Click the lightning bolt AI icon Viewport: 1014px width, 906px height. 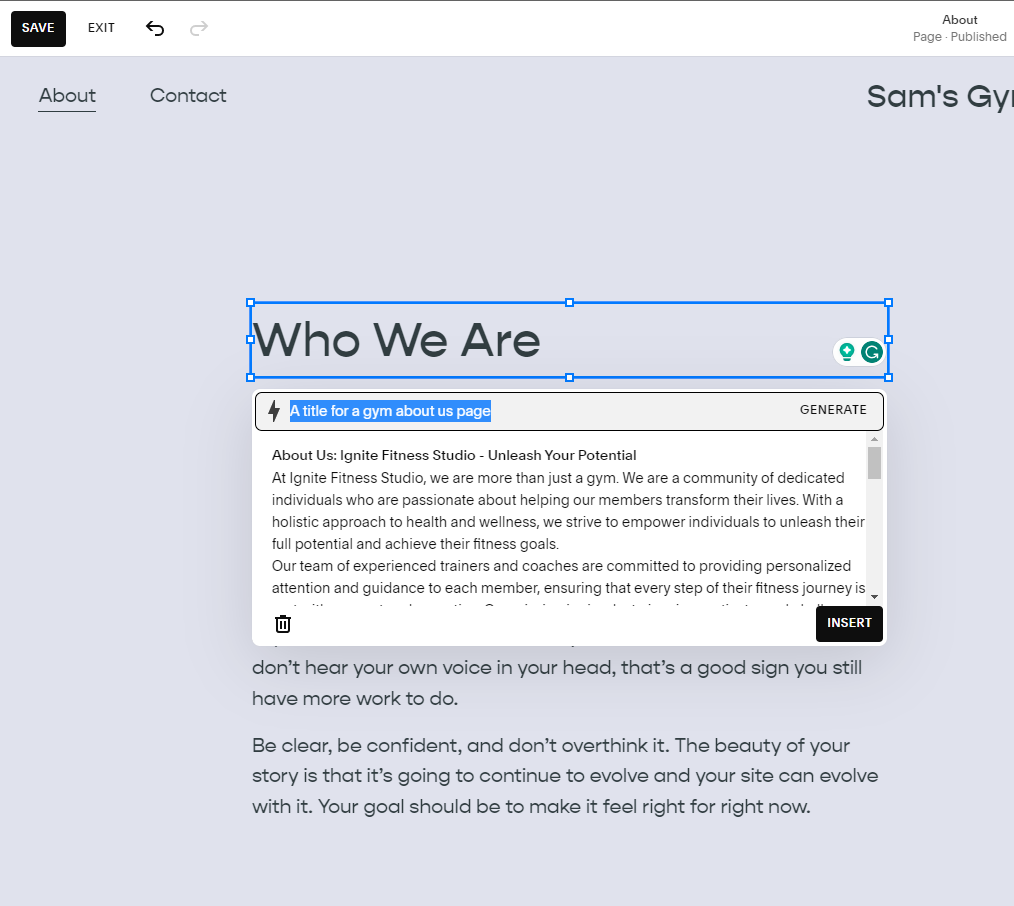pyautogui.click(x=274, y=411)
